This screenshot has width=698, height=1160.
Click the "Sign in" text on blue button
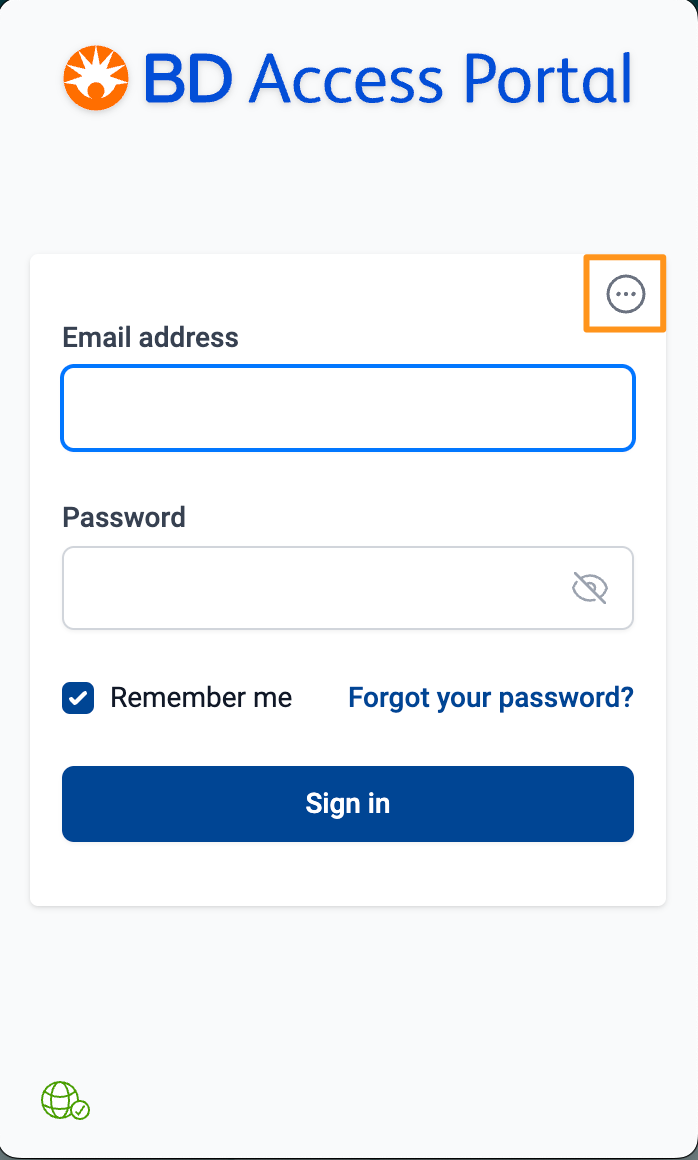[x=347, y=804]
